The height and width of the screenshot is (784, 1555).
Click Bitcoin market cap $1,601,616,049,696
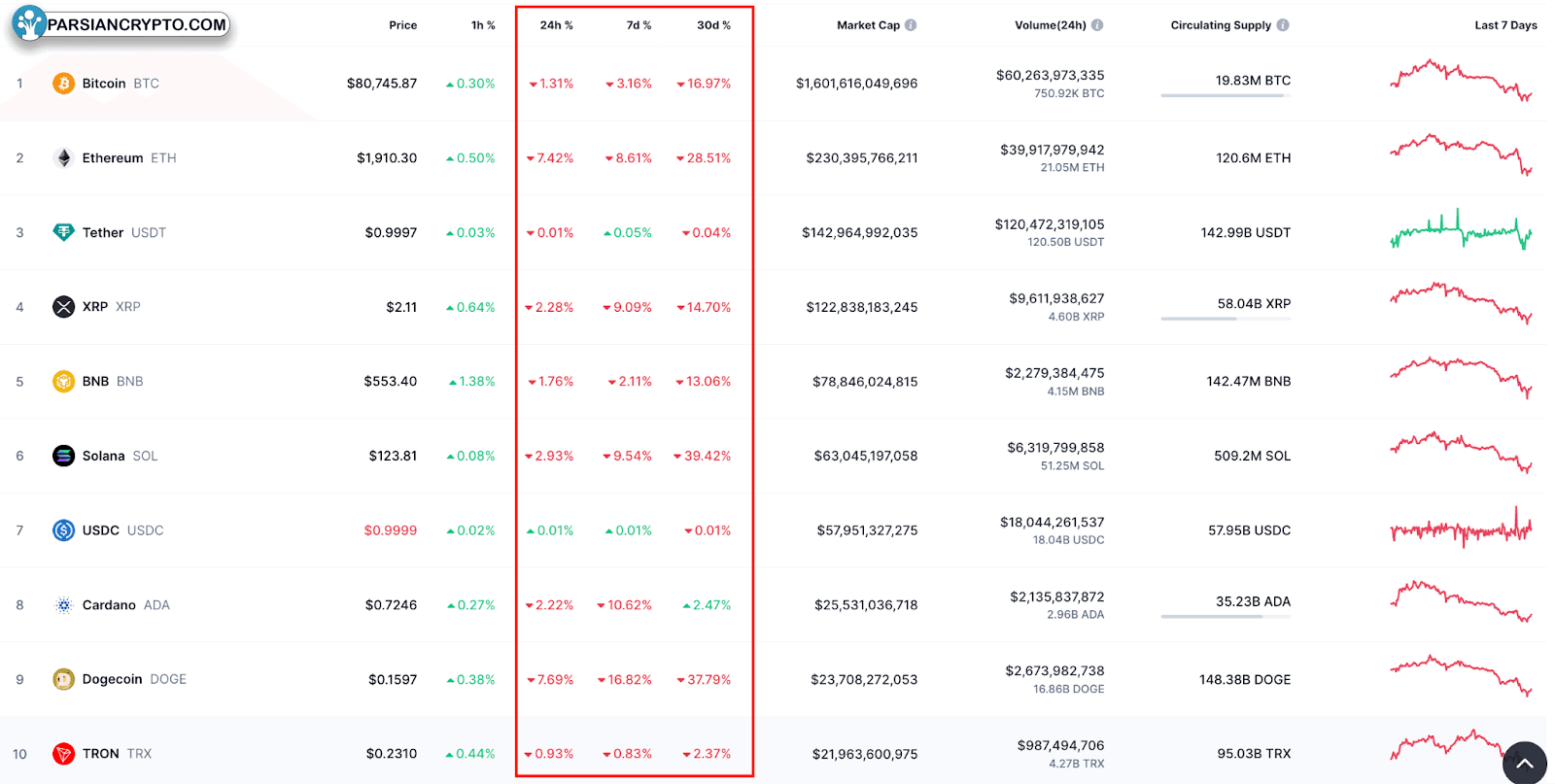tap(856, 84)
